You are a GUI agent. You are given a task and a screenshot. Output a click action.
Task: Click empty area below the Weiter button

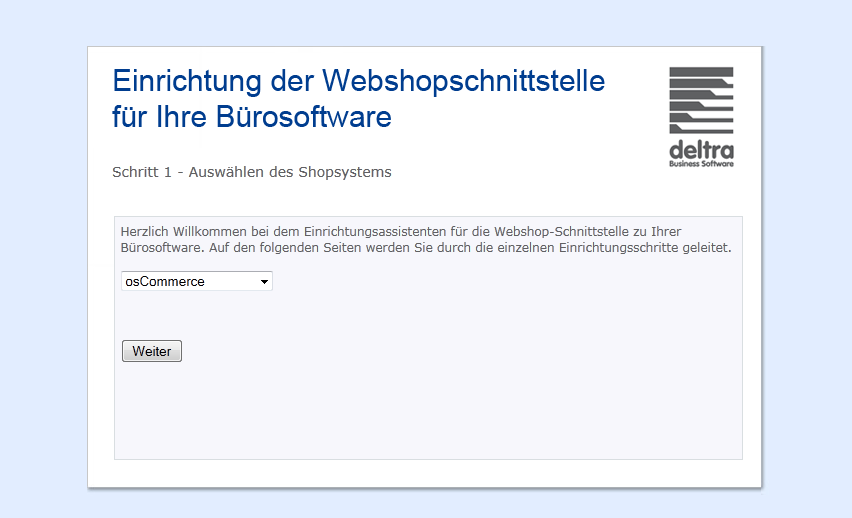point(428,413)
